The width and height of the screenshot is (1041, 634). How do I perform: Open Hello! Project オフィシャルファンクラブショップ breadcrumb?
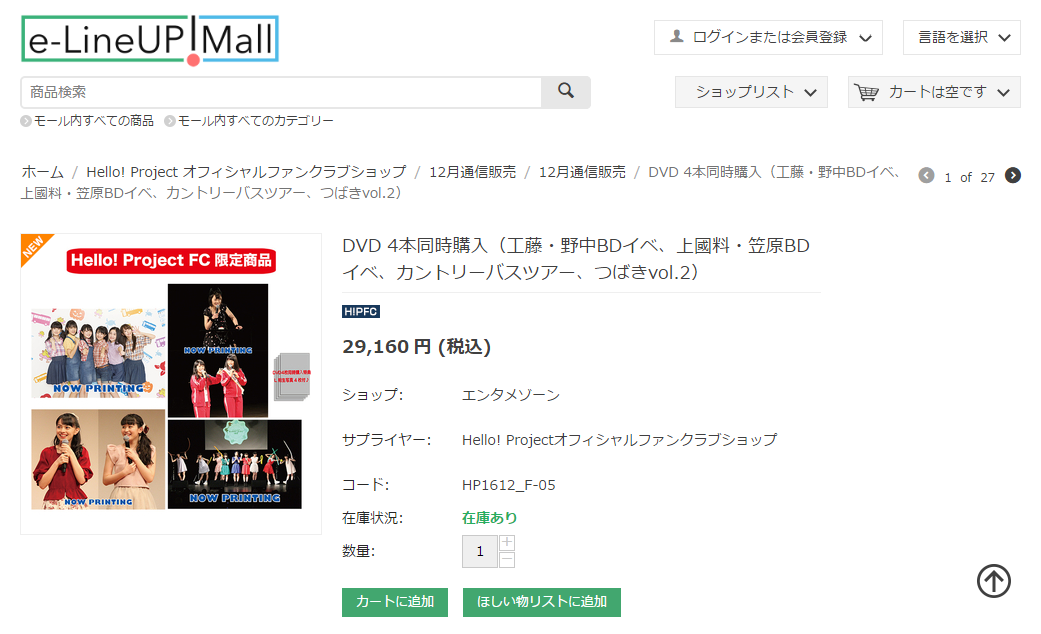(x=246, y=172)
